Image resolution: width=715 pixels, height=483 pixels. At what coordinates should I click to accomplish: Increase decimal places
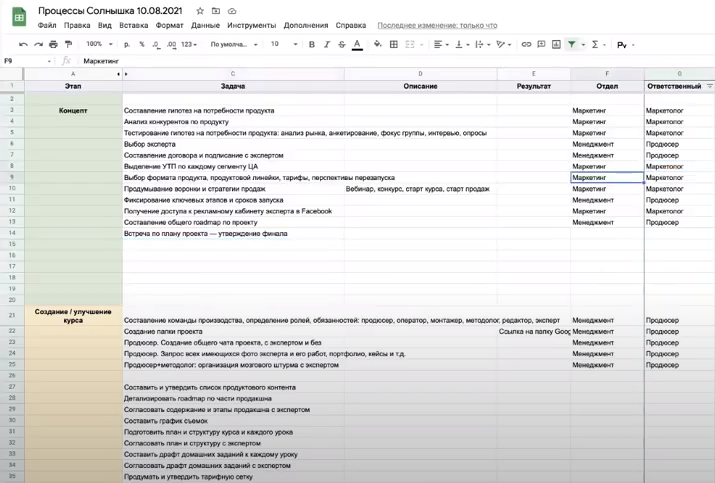171,44
